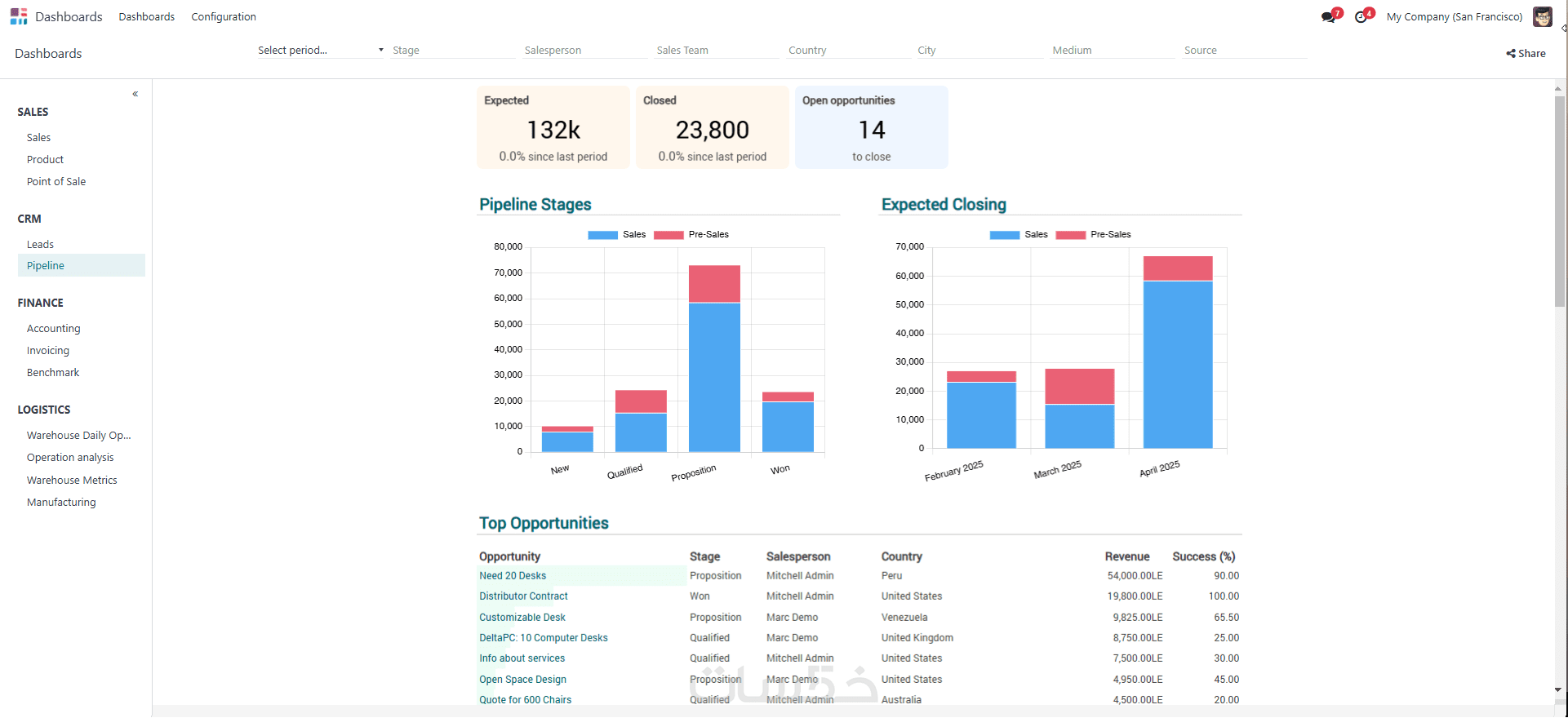Open the Configuration menu

[224, 16]
